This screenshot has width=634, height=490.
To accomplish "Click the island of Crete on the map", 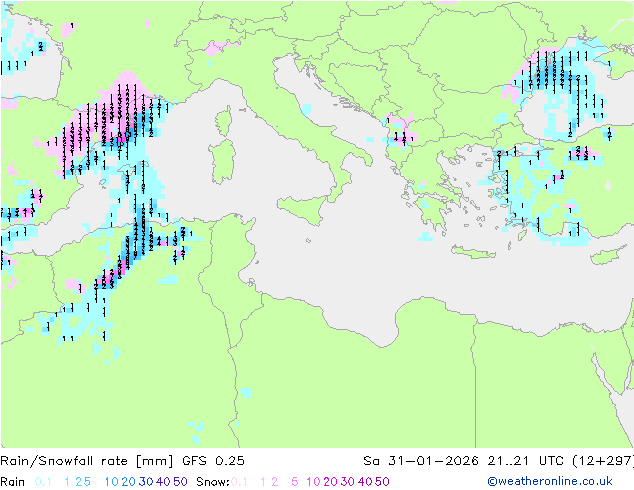I will 473,252.
